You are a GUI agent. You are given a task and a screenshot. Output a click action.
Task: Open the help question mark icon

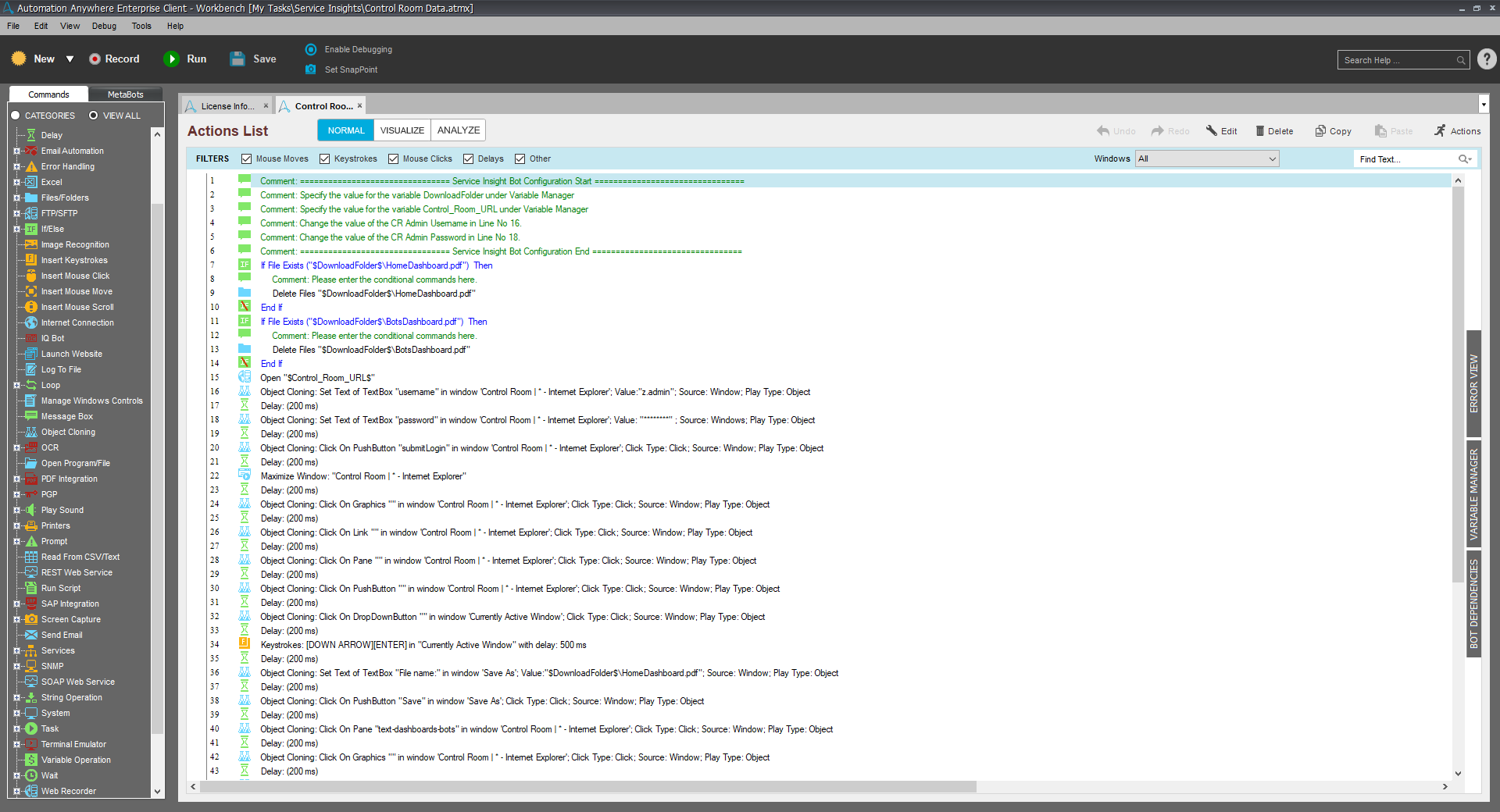tap(1487, 59)
